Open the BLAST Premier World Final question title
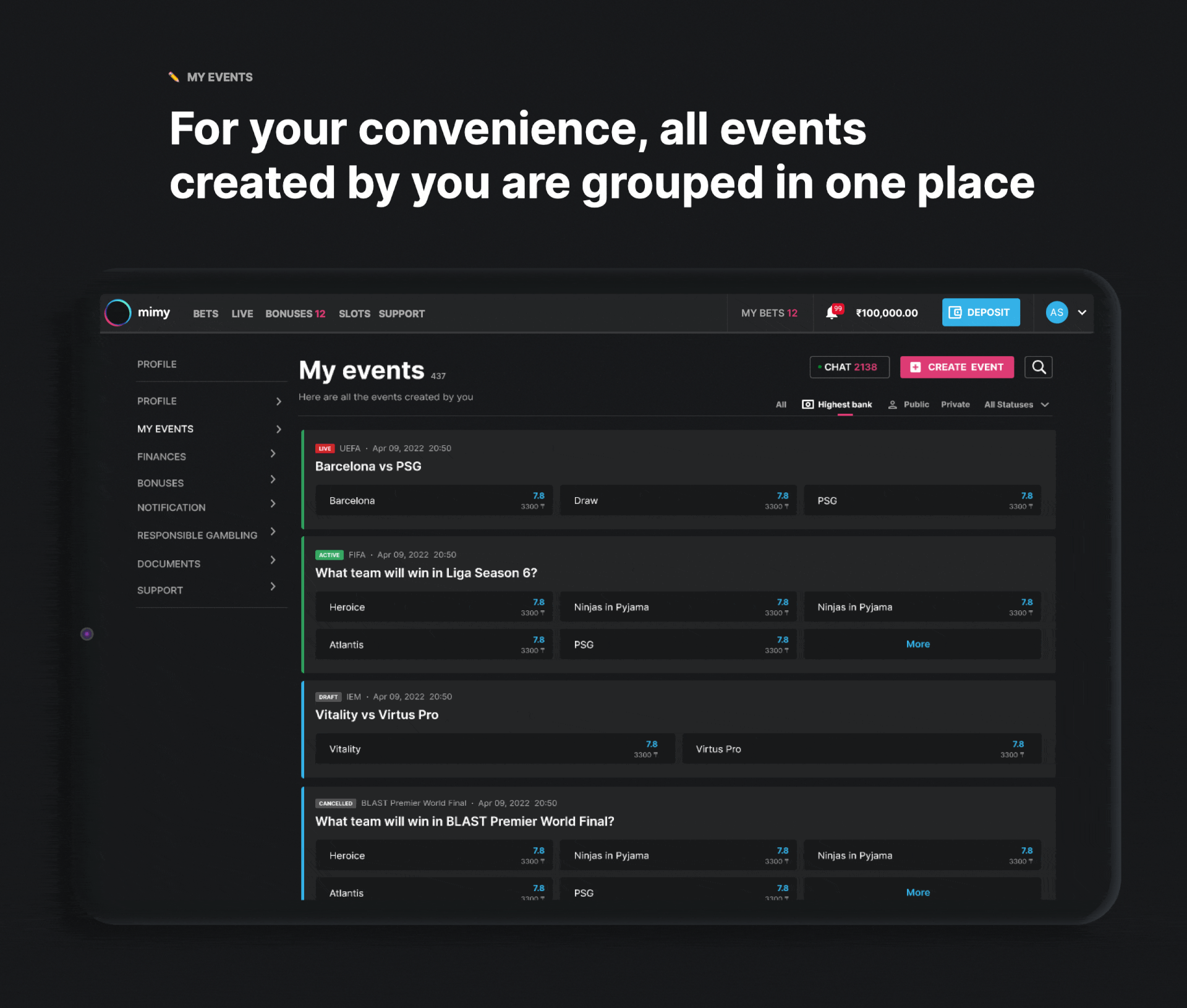This screenshot has height=1008, width=1187. click(x=465, y=821)
